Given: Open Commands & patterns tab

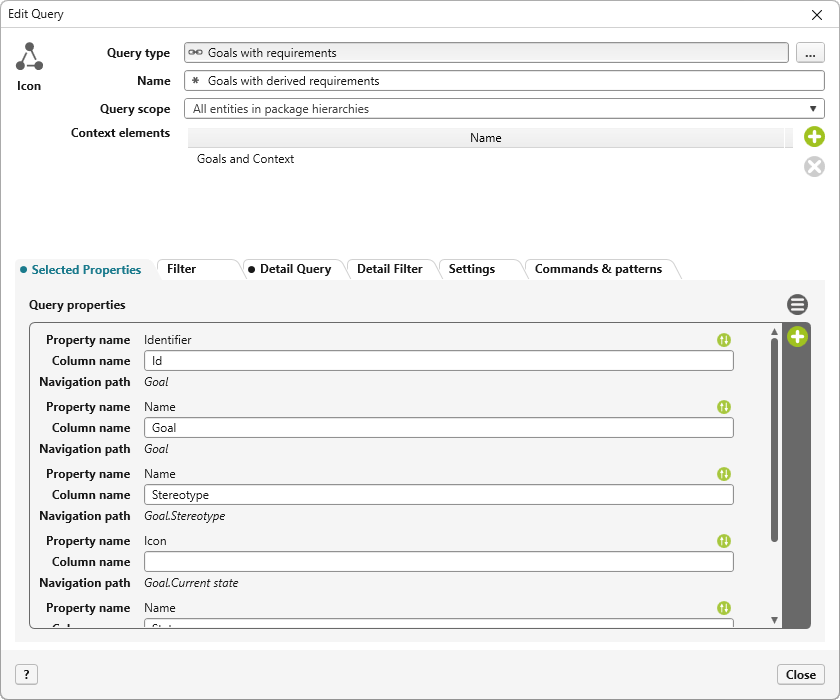Looking at the screenshot, I should click(x=598, y=269).
